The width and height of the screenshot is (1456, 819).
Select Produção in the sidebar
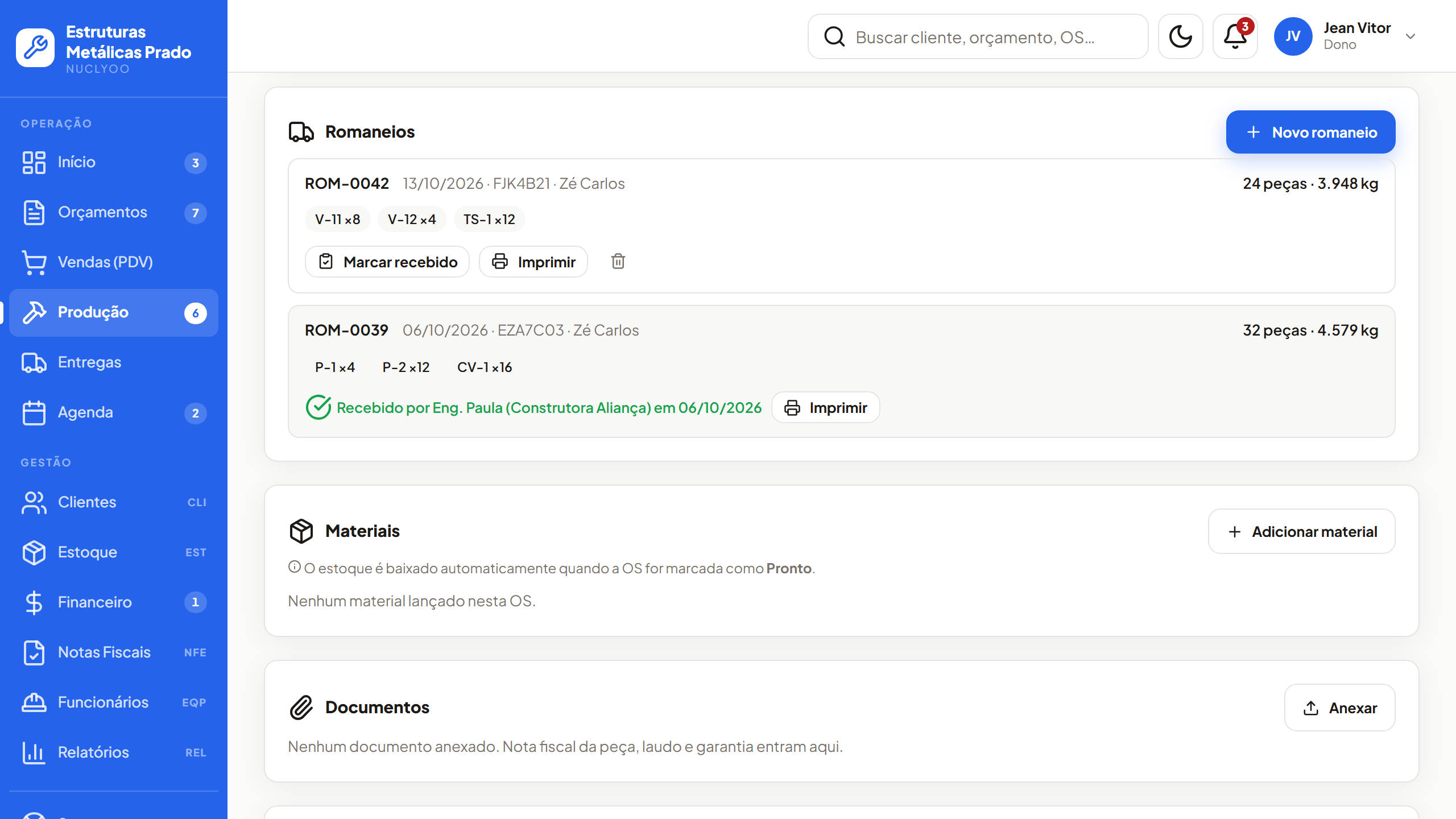click(114, 312)
